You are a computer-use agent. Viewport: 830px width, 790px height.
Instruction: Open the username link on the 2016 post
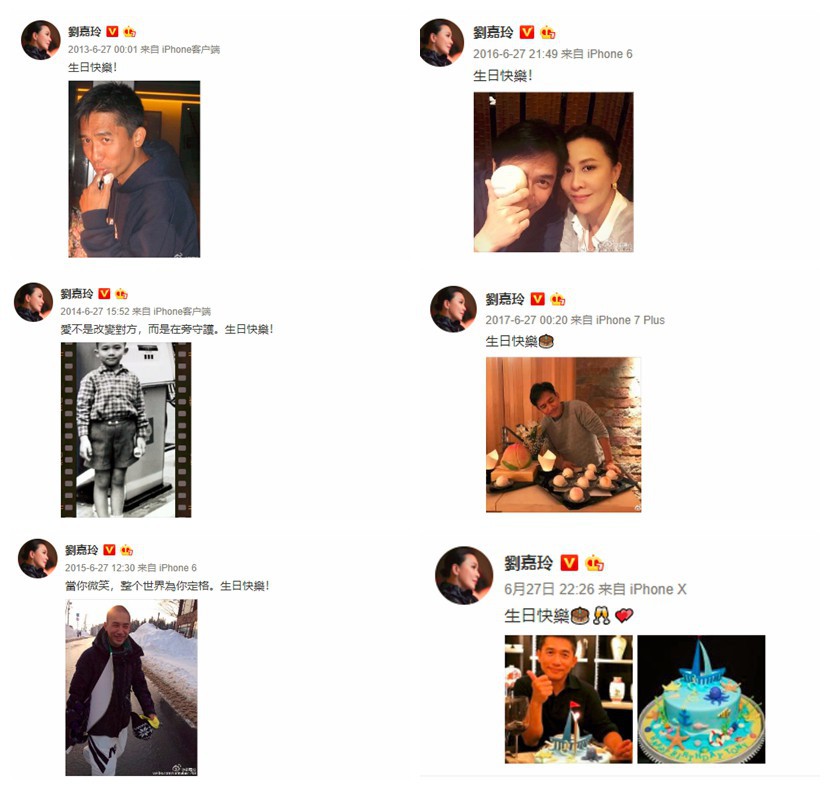493,33
